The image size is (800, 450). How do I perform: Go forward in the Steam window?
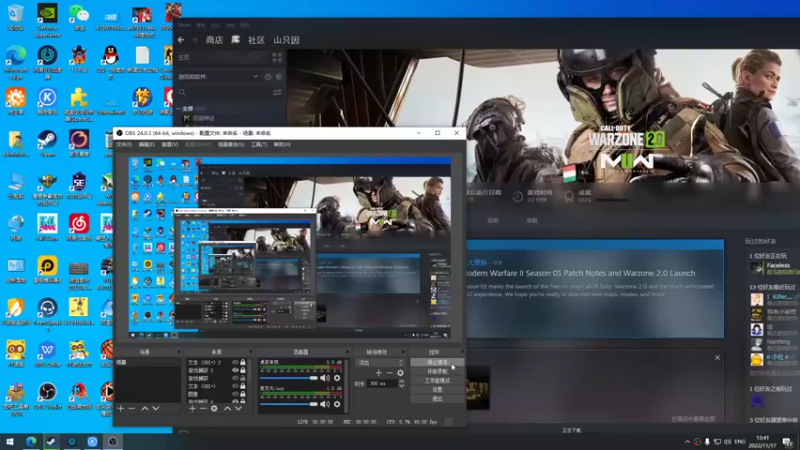pyautogui.click(x=194, y=40)
